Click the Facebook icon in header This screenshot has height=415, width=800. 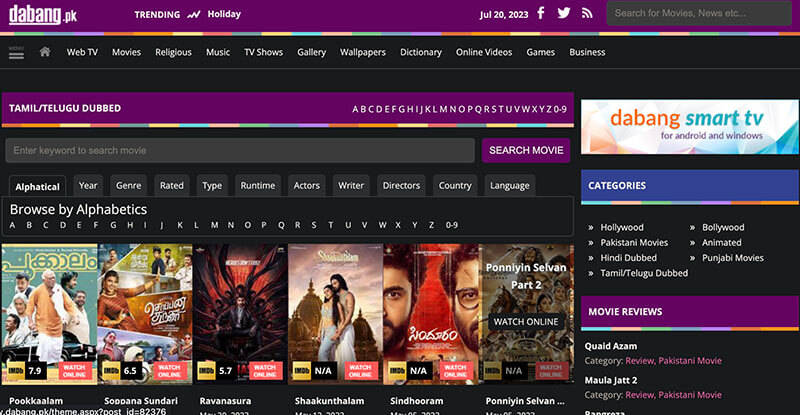pos(541,14)
